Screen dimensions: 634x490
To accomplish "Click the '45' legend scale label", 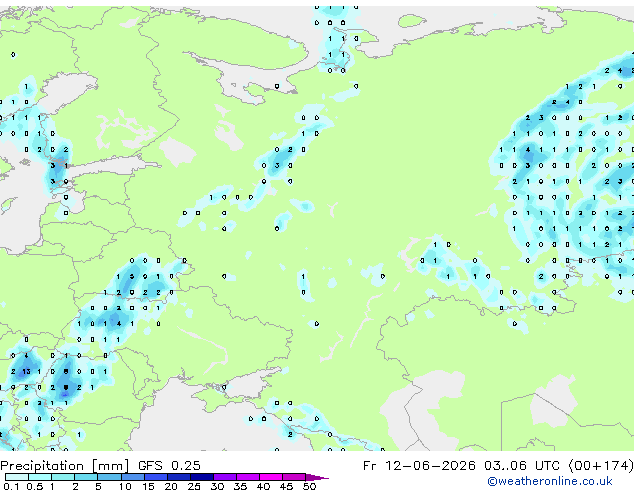I will [x=286, y=486].
